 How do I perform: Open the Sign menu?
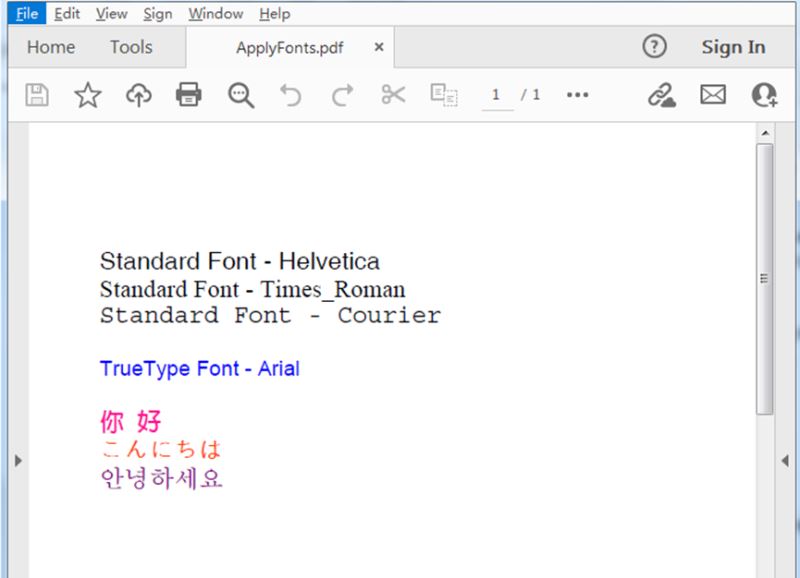tap(157, 14)
